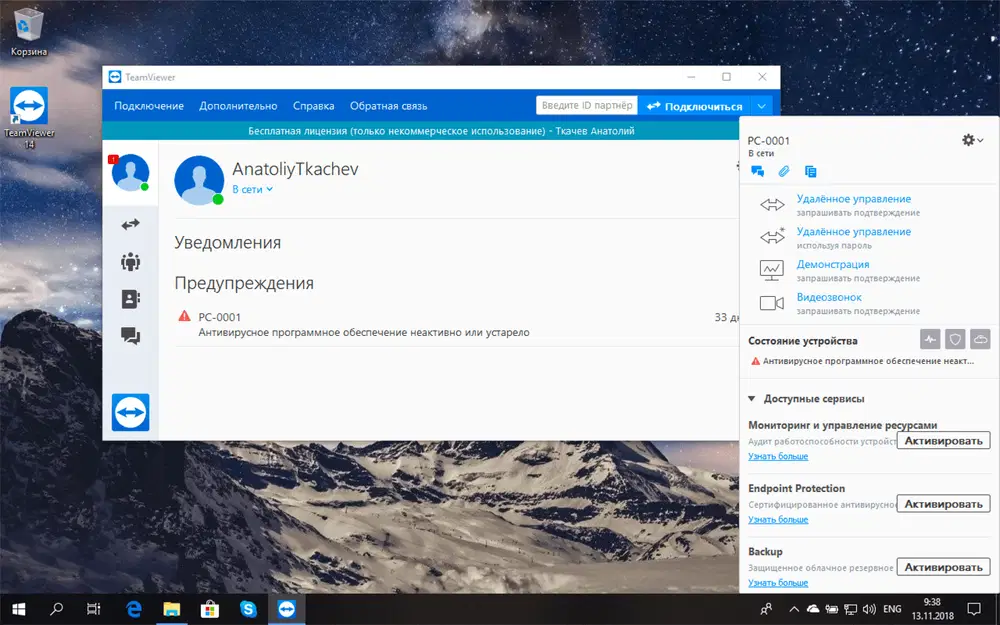Open Chat bubbles icon in sidebar
Viewport: 1000px width, 625px height.
click(130, 335)
